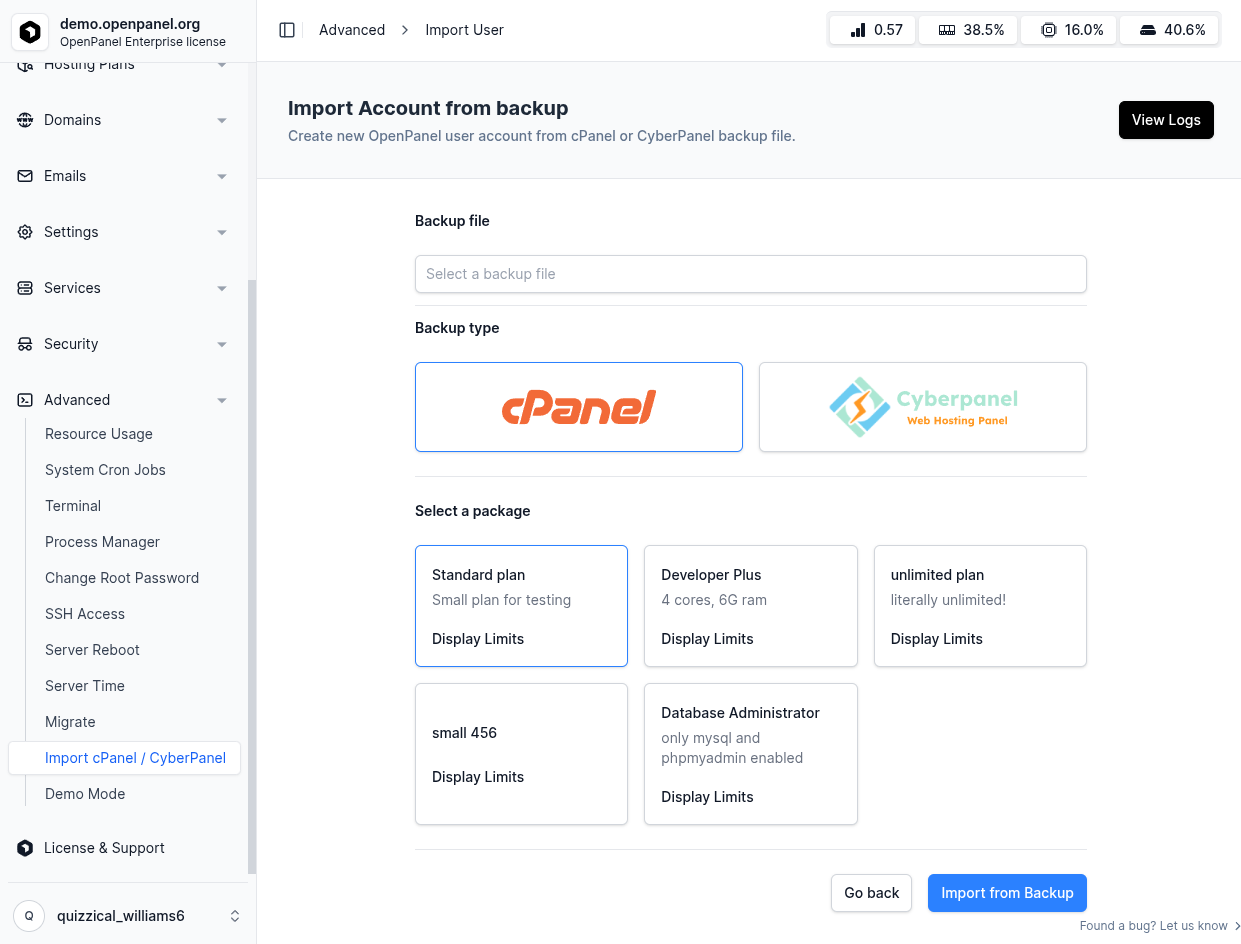Screen dimensions: 1241x944
Task: Open Demo Mode page
Action: (85, 794)
